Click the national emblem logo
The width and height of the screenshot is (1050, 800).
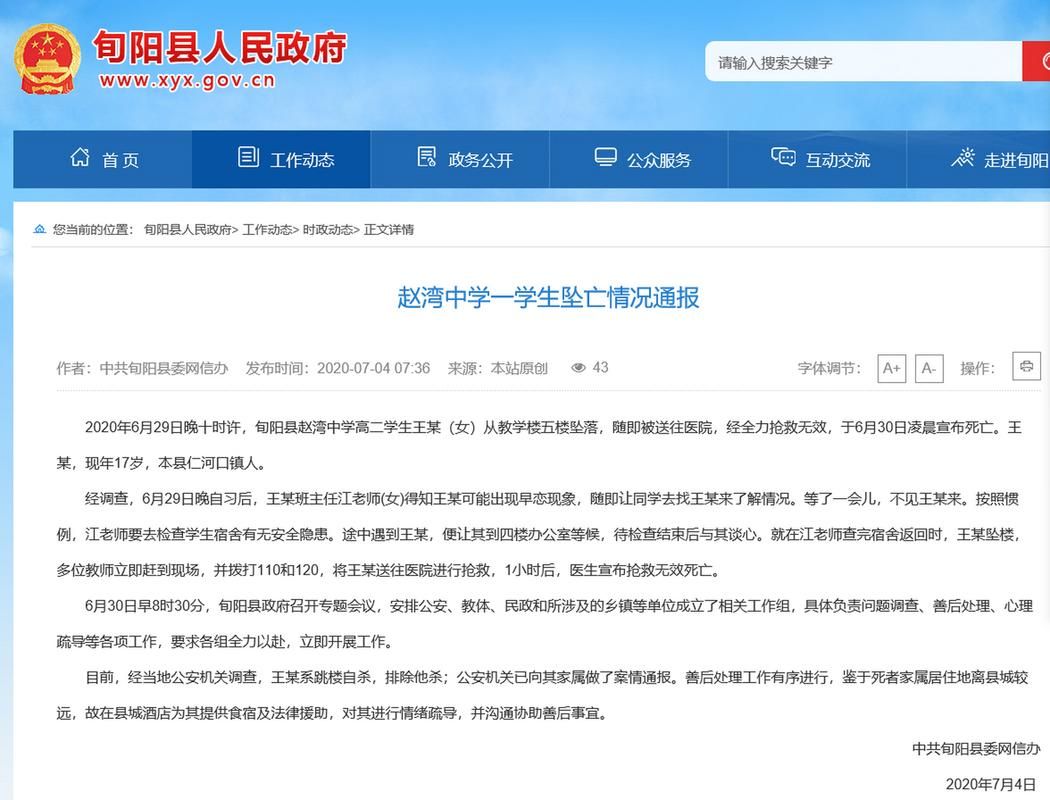tap(47, 60)
